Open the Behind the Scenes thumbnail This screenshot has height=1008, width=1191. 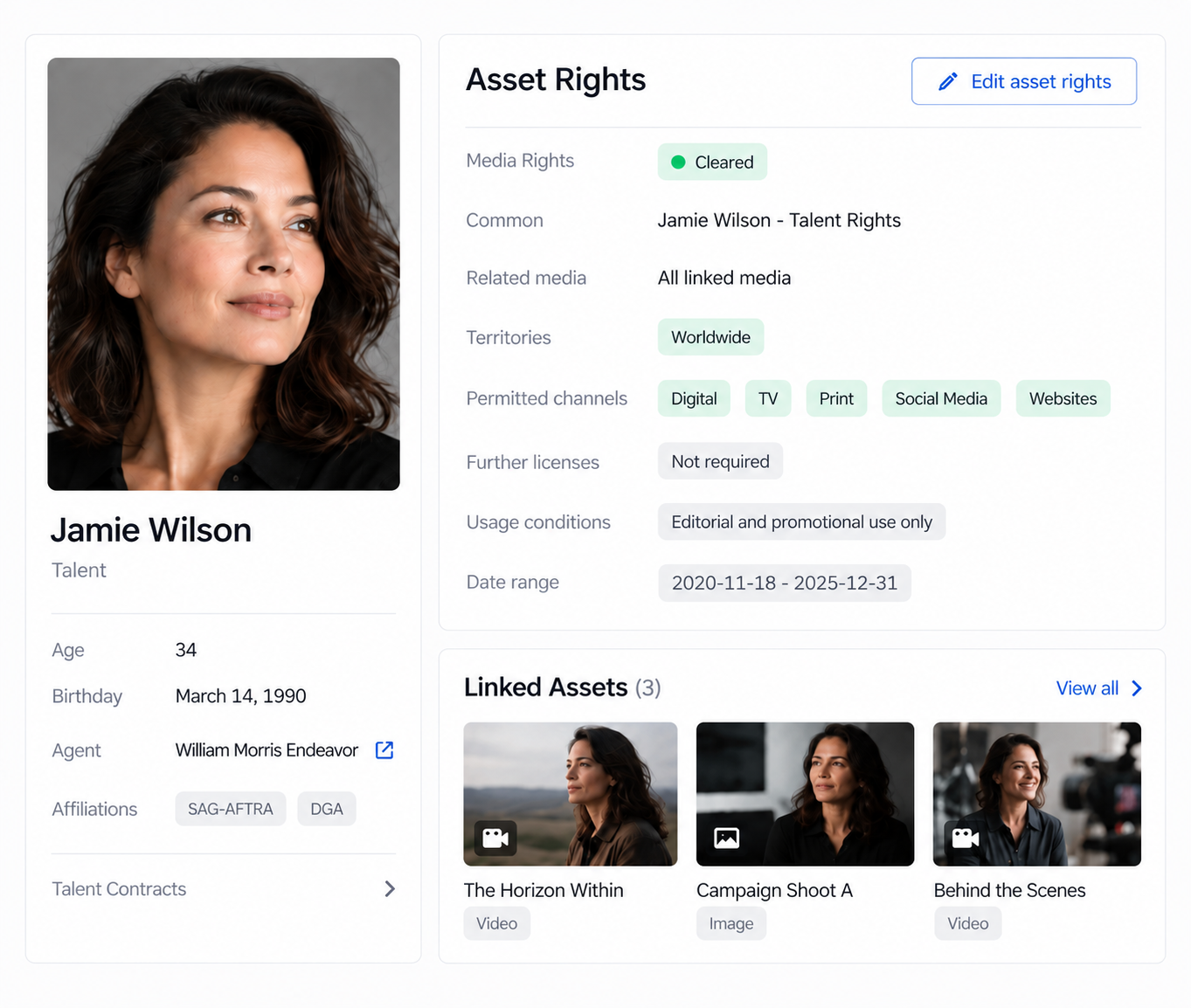coord(1037,794)
